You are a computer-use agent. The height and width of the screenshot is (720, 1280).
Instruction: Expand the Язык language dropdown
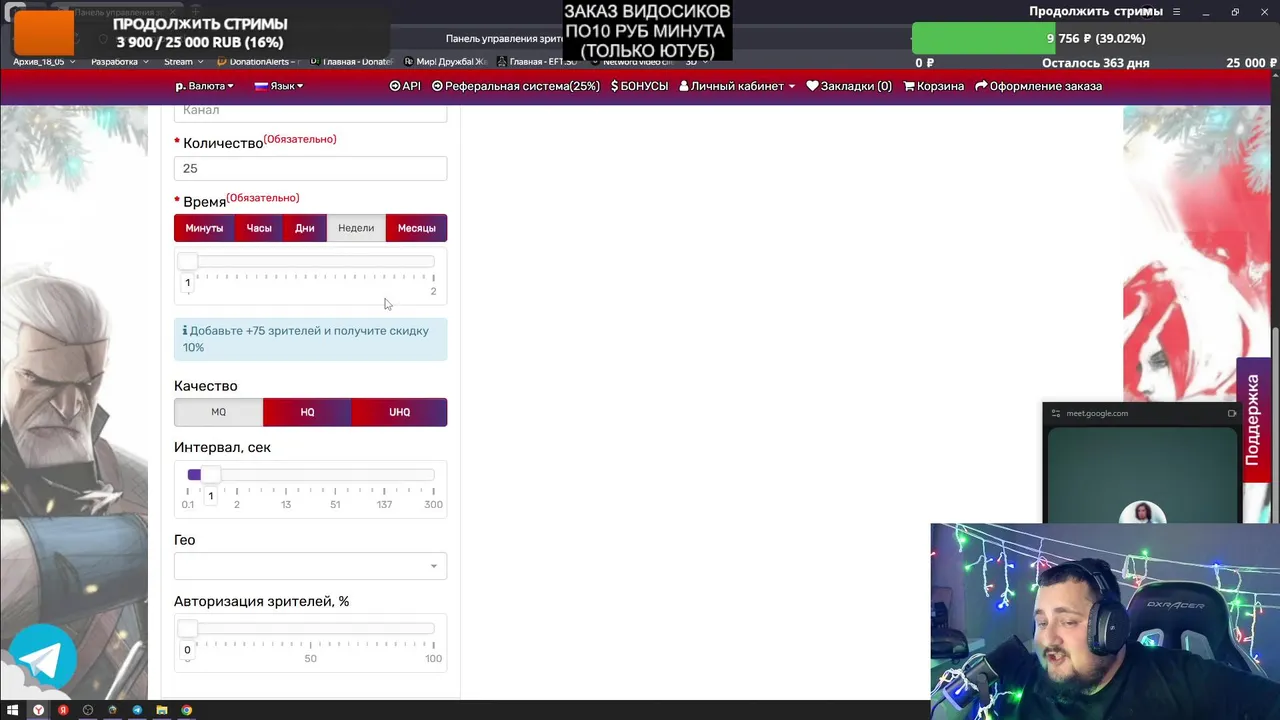(x=279, y=86)
